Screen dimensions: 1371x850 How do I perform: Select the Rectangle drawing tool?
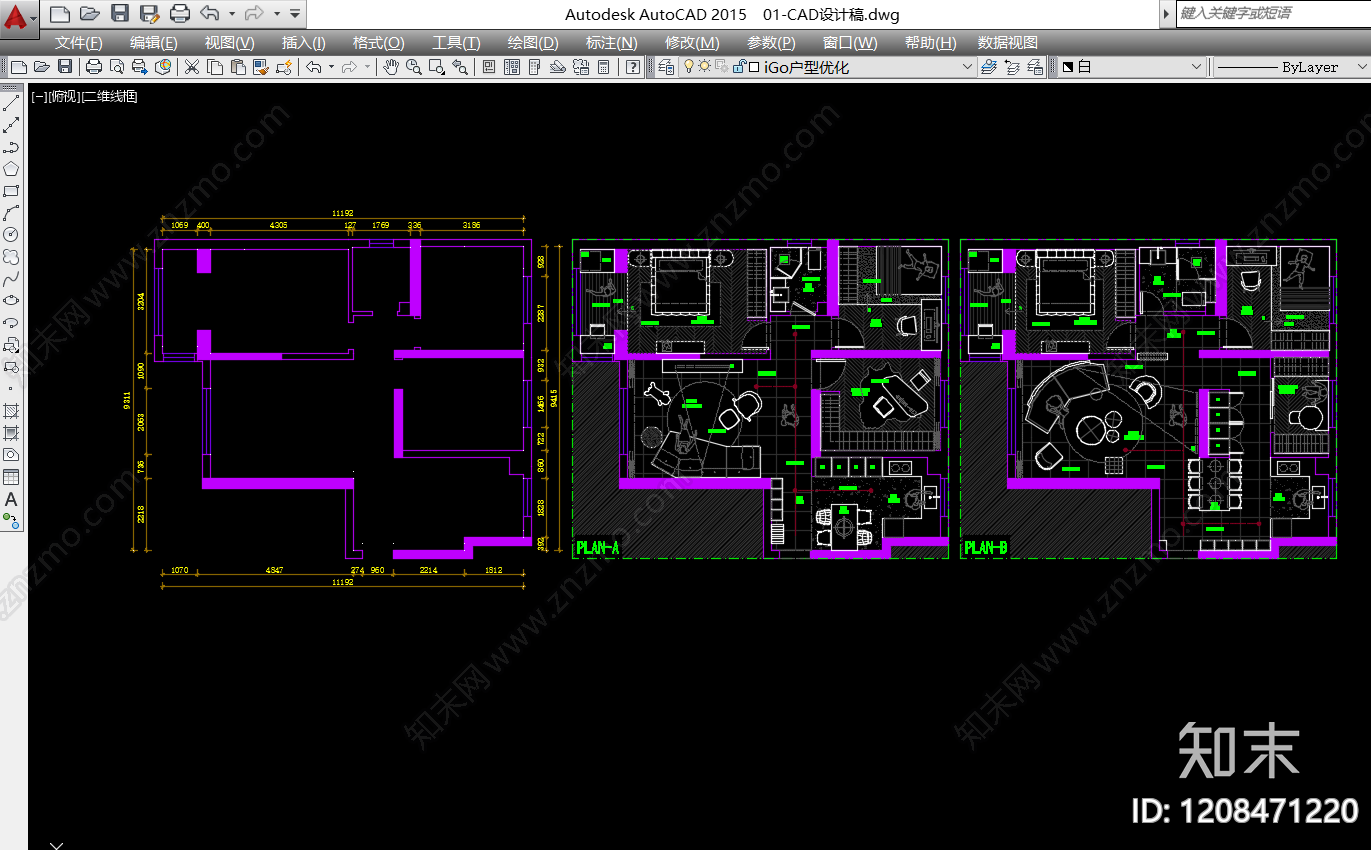pyautogui.click(x=12, y=191)
